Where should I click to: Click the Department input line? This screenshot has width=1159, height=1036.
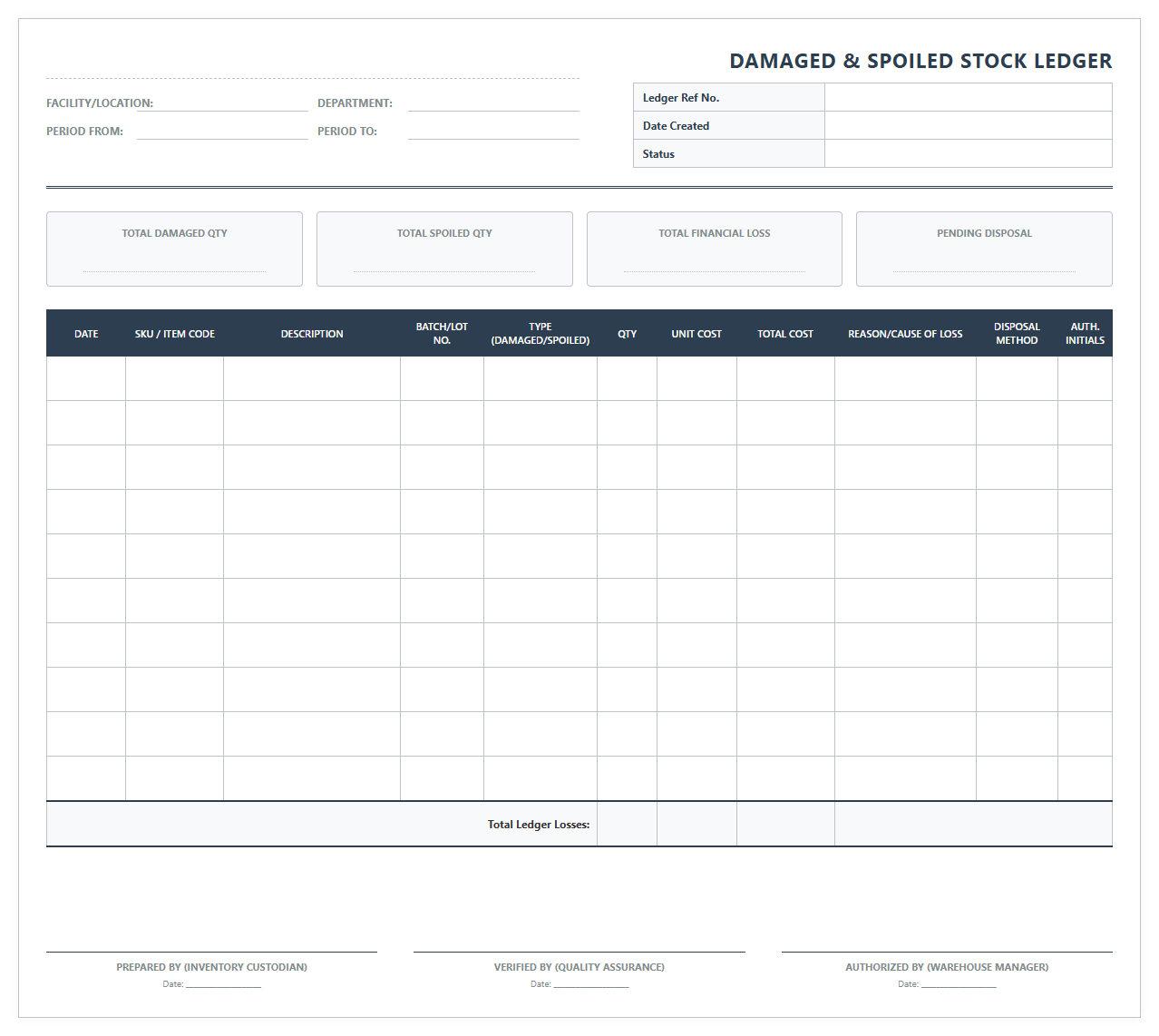pyautogui.click(x=493, y=103)
